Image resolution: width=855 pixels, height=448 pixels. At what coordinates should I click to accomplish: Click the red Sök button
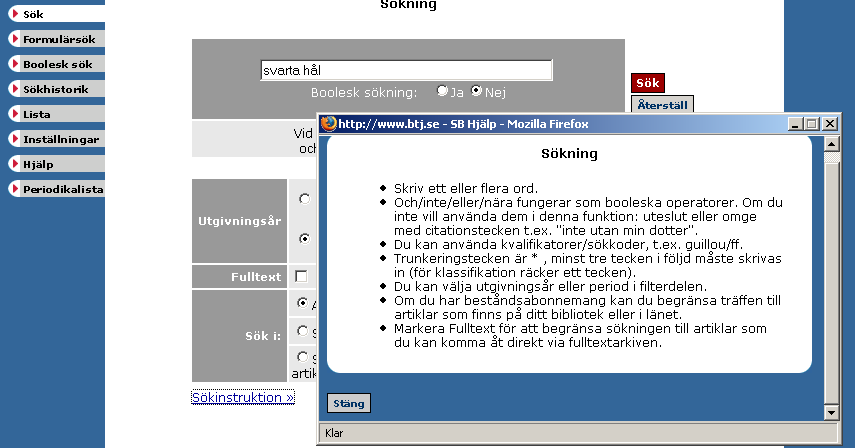click(x=648, y=83)
